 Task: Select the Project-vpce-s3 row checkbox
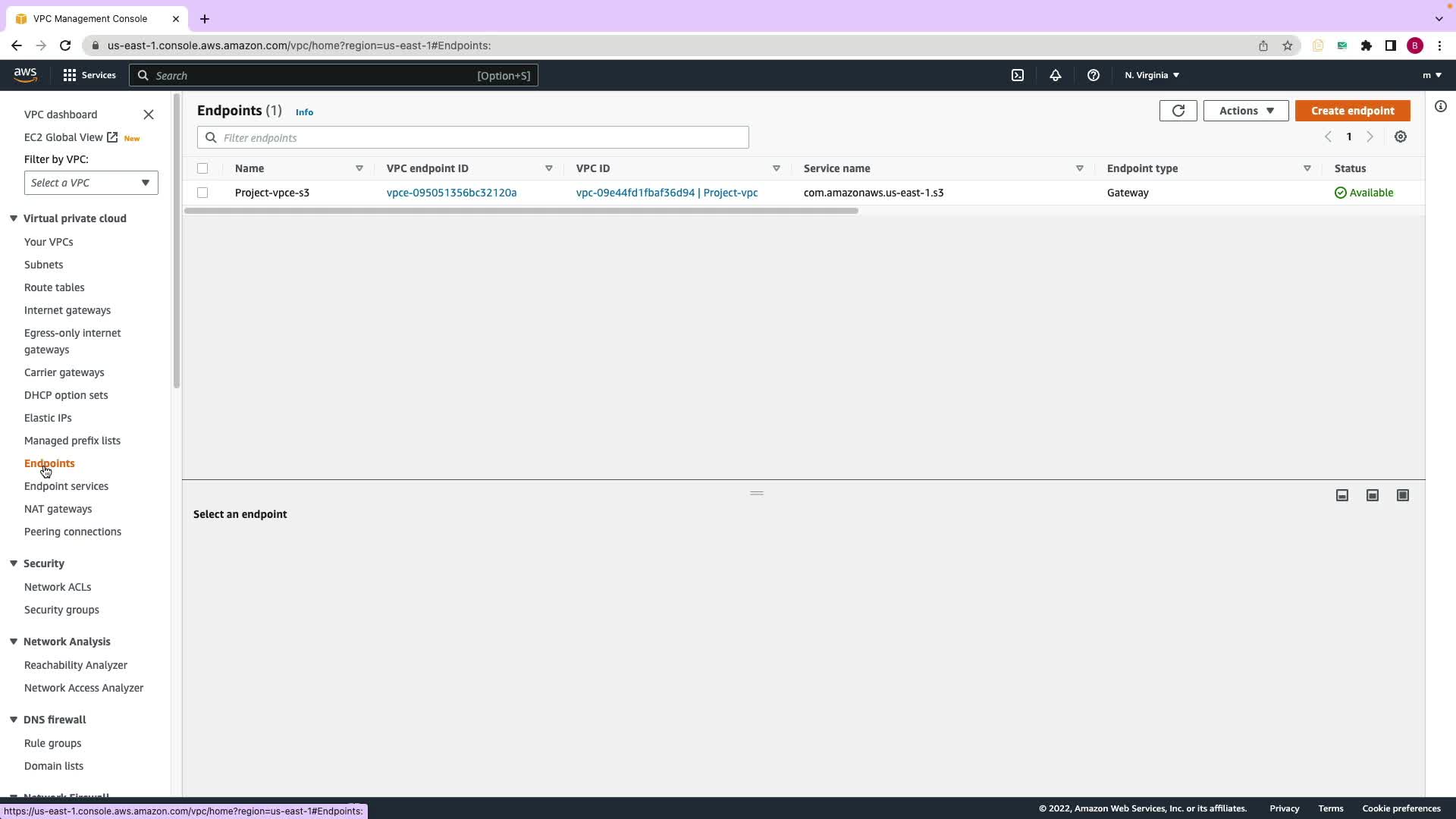coord(202,193)
